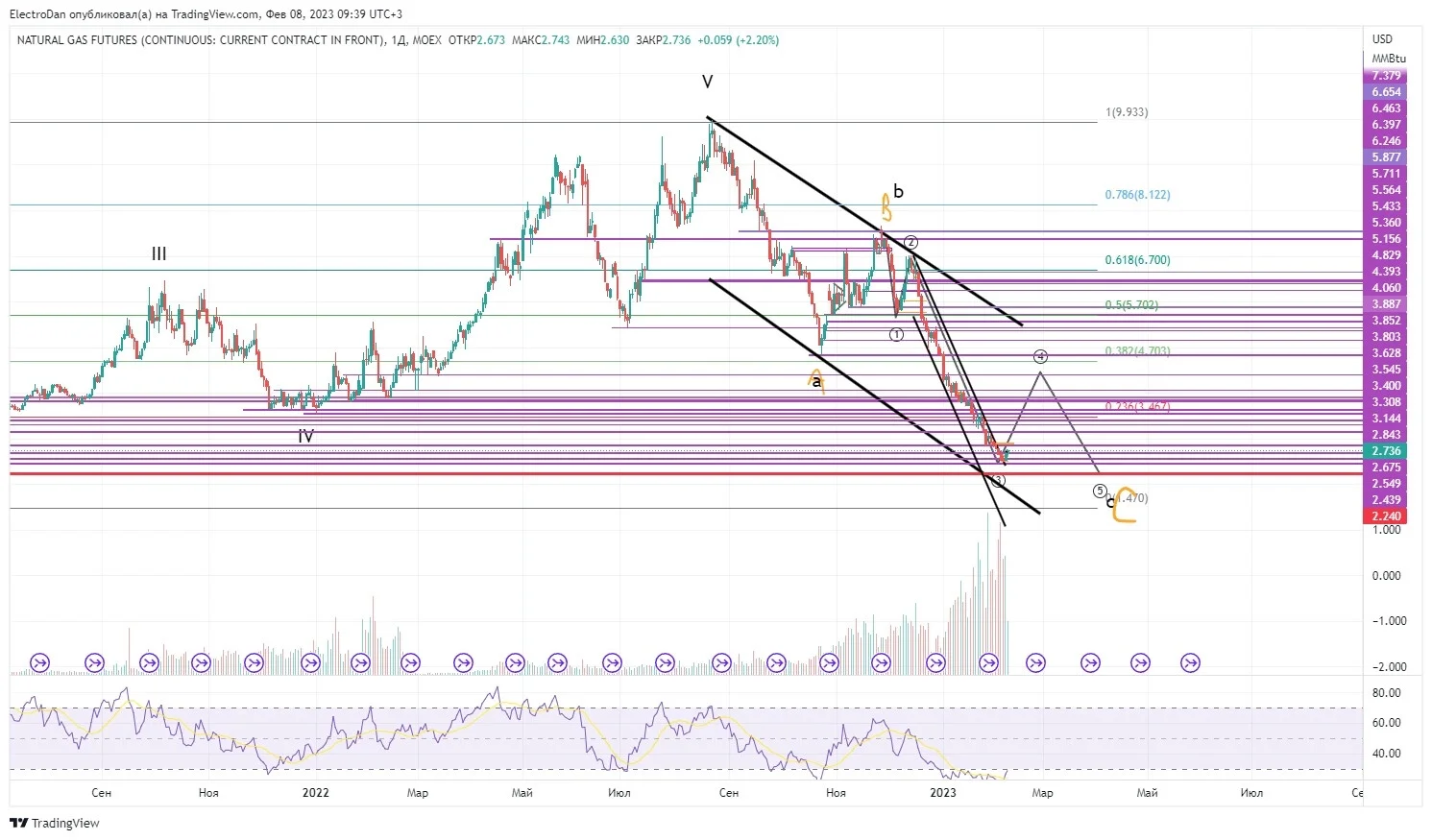The height and width of the screenshot is (840, 1432).
Task: Select the Fibonacci 0.236(3.467) level label
Action: tap(1137, 407)
